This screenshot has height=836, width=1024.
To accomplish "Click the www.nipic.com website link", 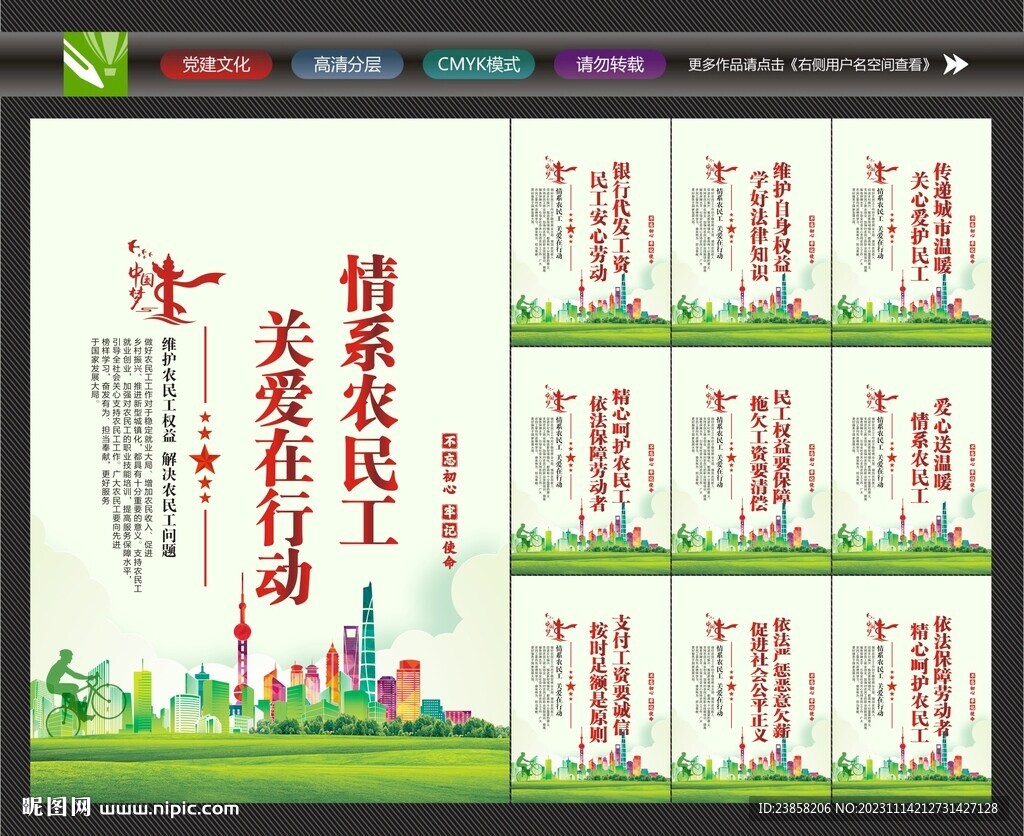I will coord(169,809).
